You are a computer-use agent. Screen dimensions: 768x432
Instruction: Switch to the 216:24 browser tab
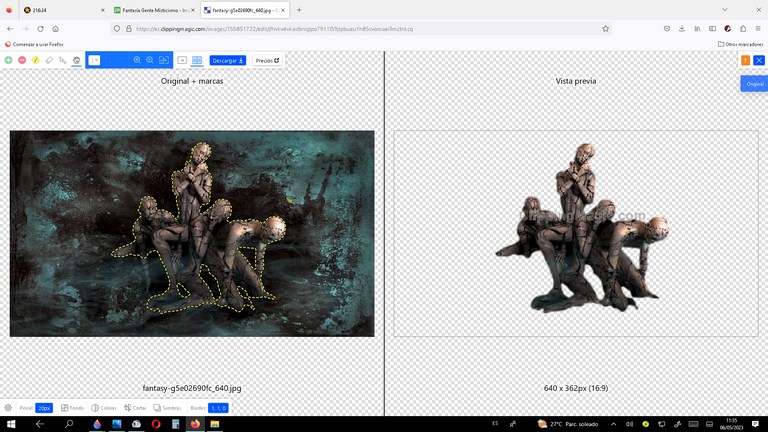click(x=64, y=10)
